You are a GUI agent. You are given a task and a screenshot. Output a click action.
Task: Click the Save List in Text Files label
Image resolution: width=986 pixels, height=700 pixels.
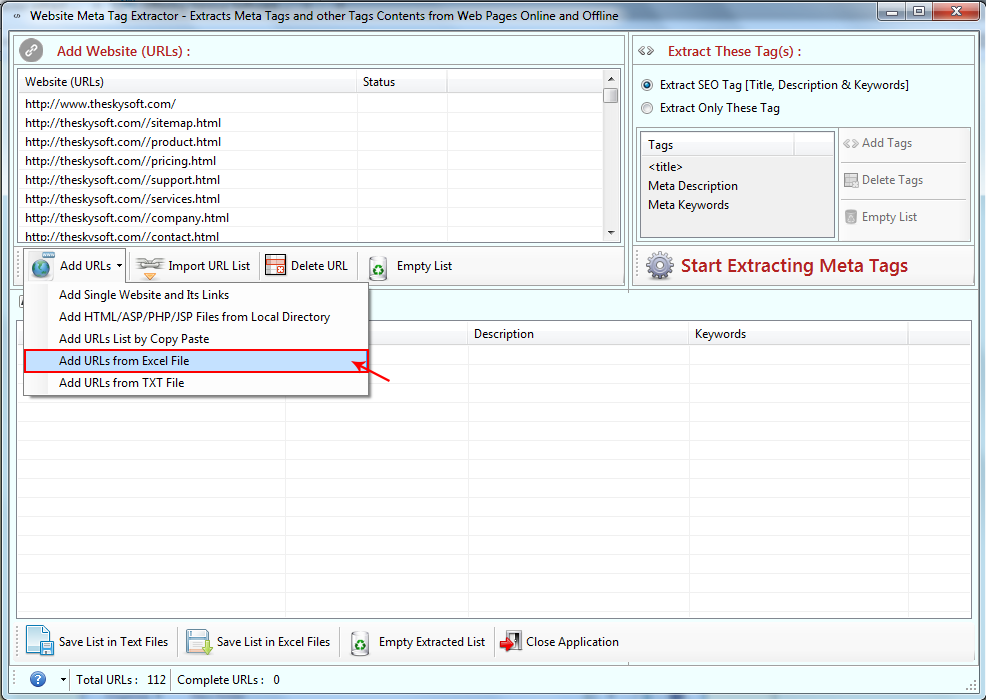114,642
